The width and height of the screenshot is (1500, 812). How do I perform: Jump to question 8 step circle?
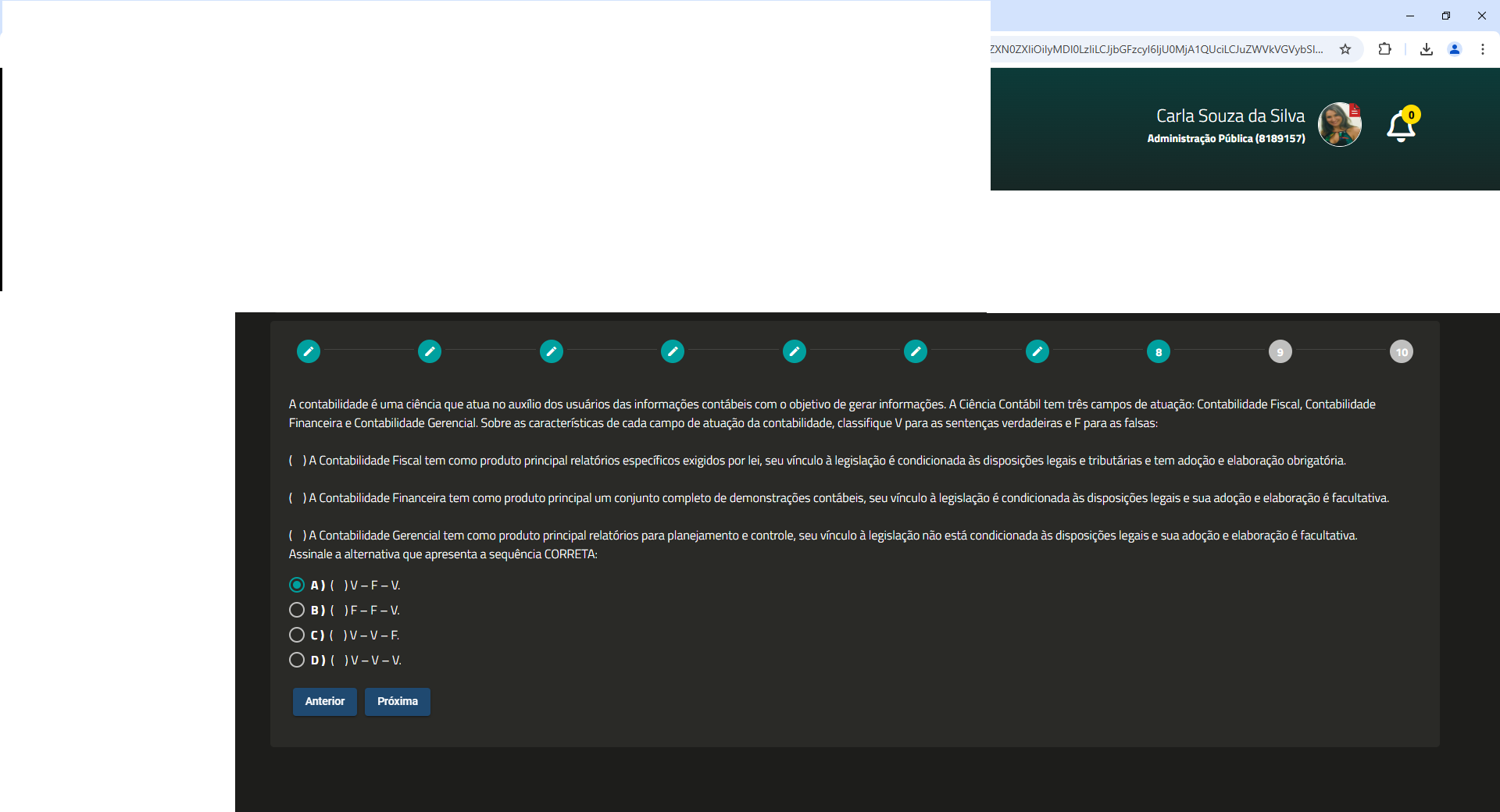1159,352
